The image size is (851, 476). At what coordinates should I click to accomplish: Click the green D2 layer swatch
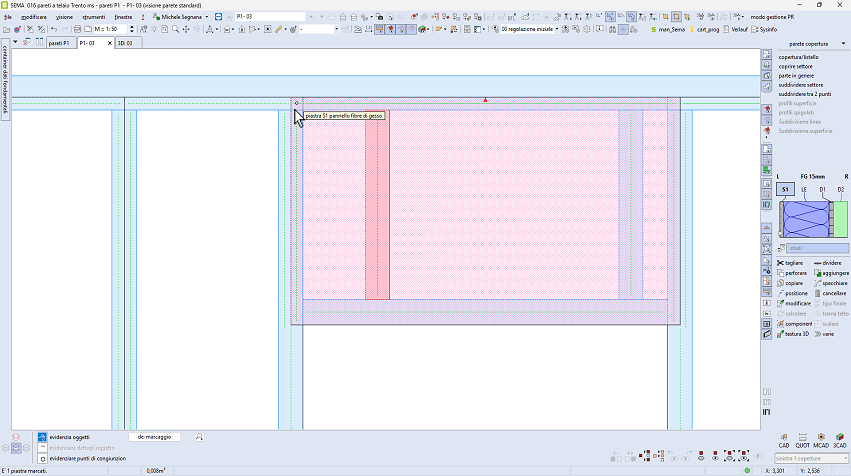click(x=842, y=217)
